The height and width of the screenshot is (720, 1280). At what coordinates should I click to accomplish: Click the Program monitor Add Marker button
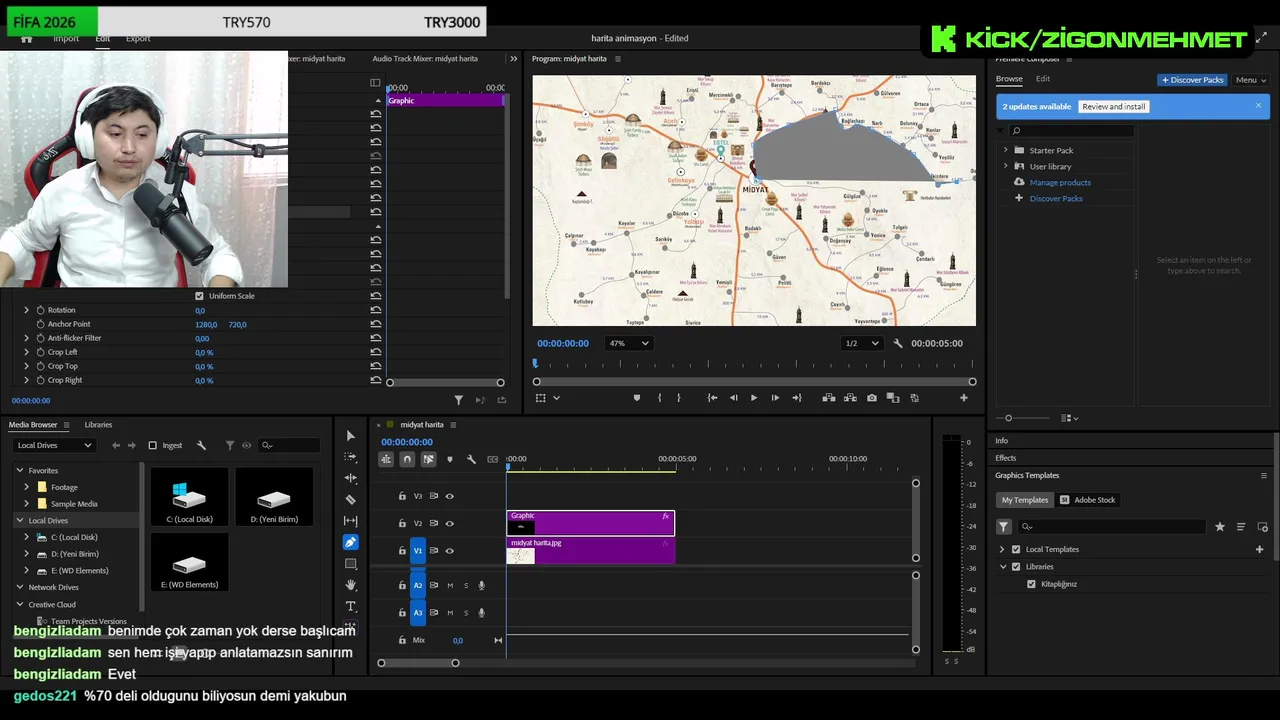(x=637, y=398)
